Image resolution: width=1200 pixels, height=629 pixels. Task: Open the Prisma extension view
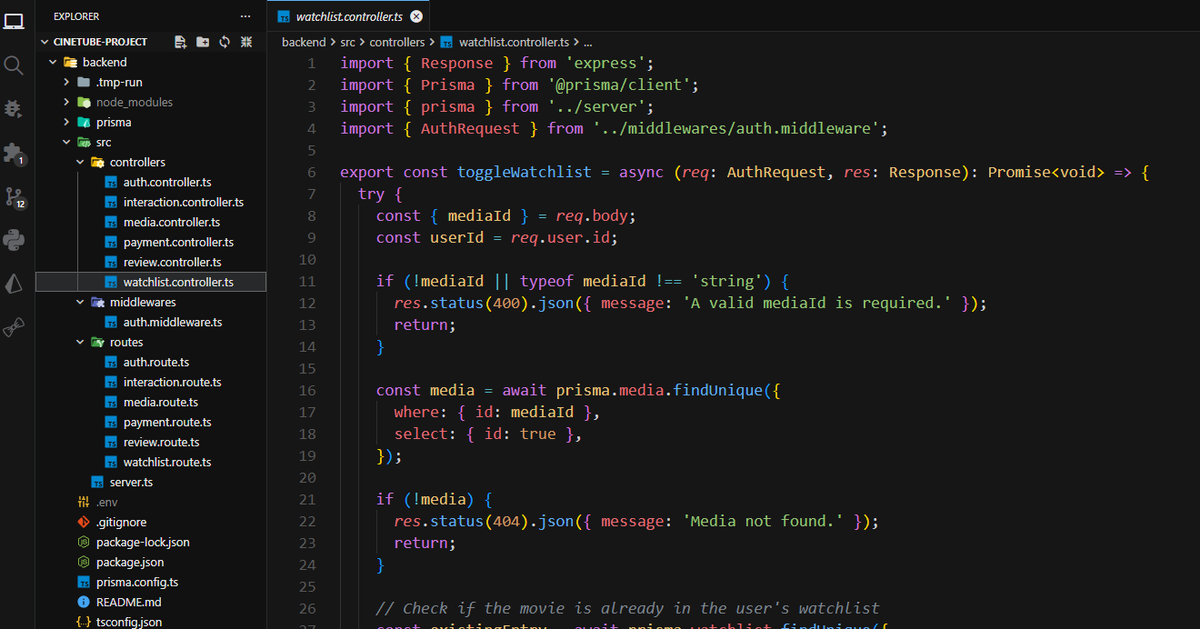(14, 284)
